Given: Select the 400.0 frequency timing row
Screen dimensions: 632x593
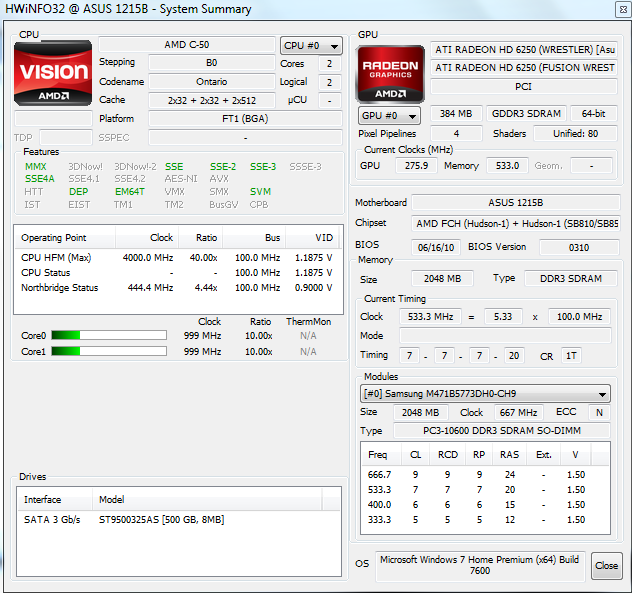Looking at the screenshot, I should [485, 505].
